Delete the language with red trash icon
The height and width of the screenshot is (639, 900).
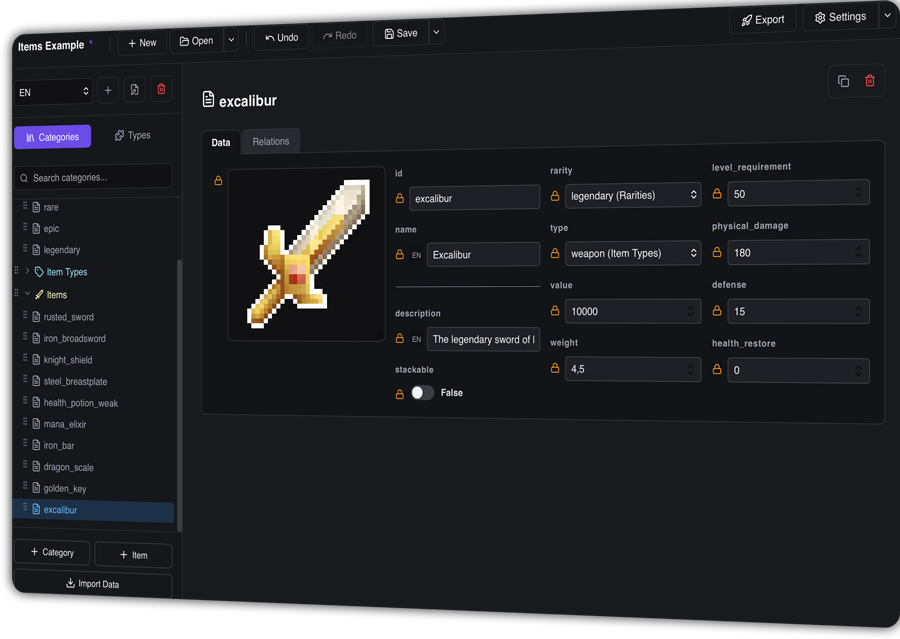pos(161,89)
